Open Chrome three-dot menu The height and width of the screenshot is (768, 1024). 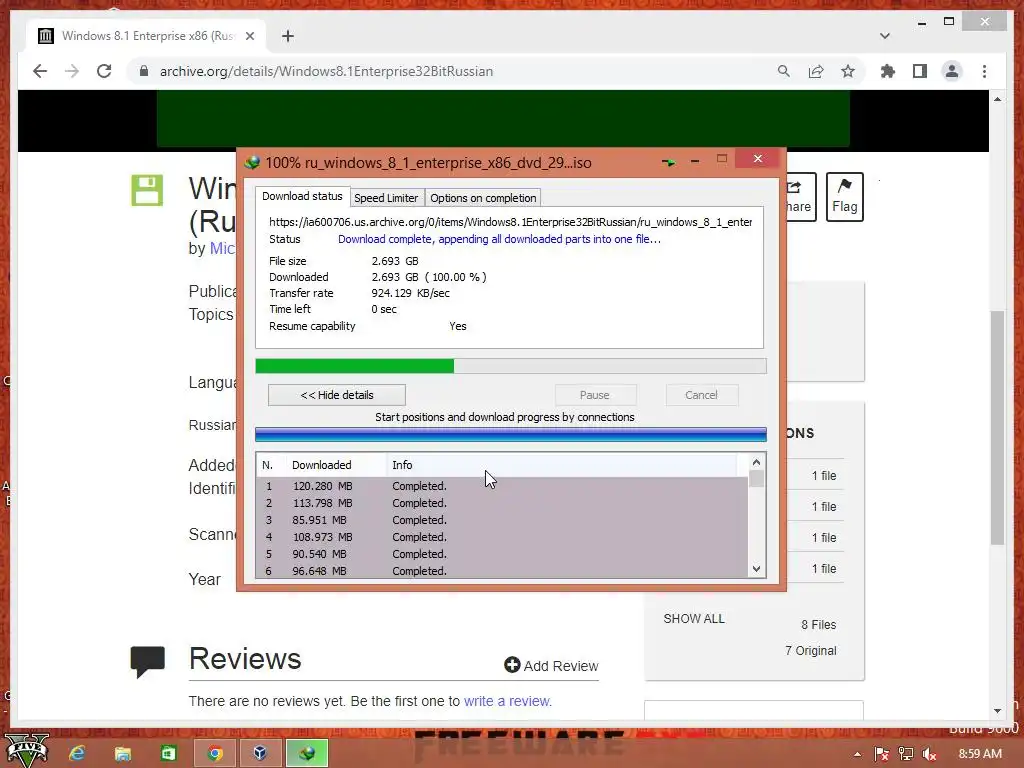[984, 71]
